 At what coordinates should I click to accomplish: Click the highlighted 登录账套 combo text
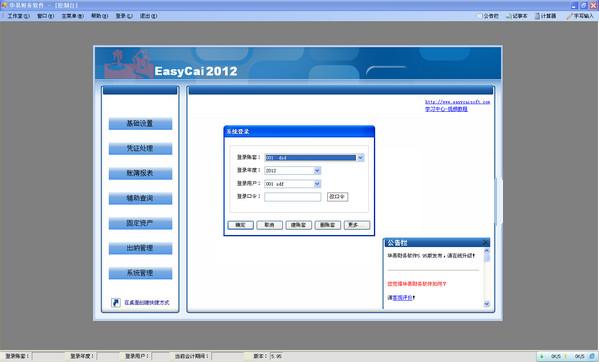[310, 158]
